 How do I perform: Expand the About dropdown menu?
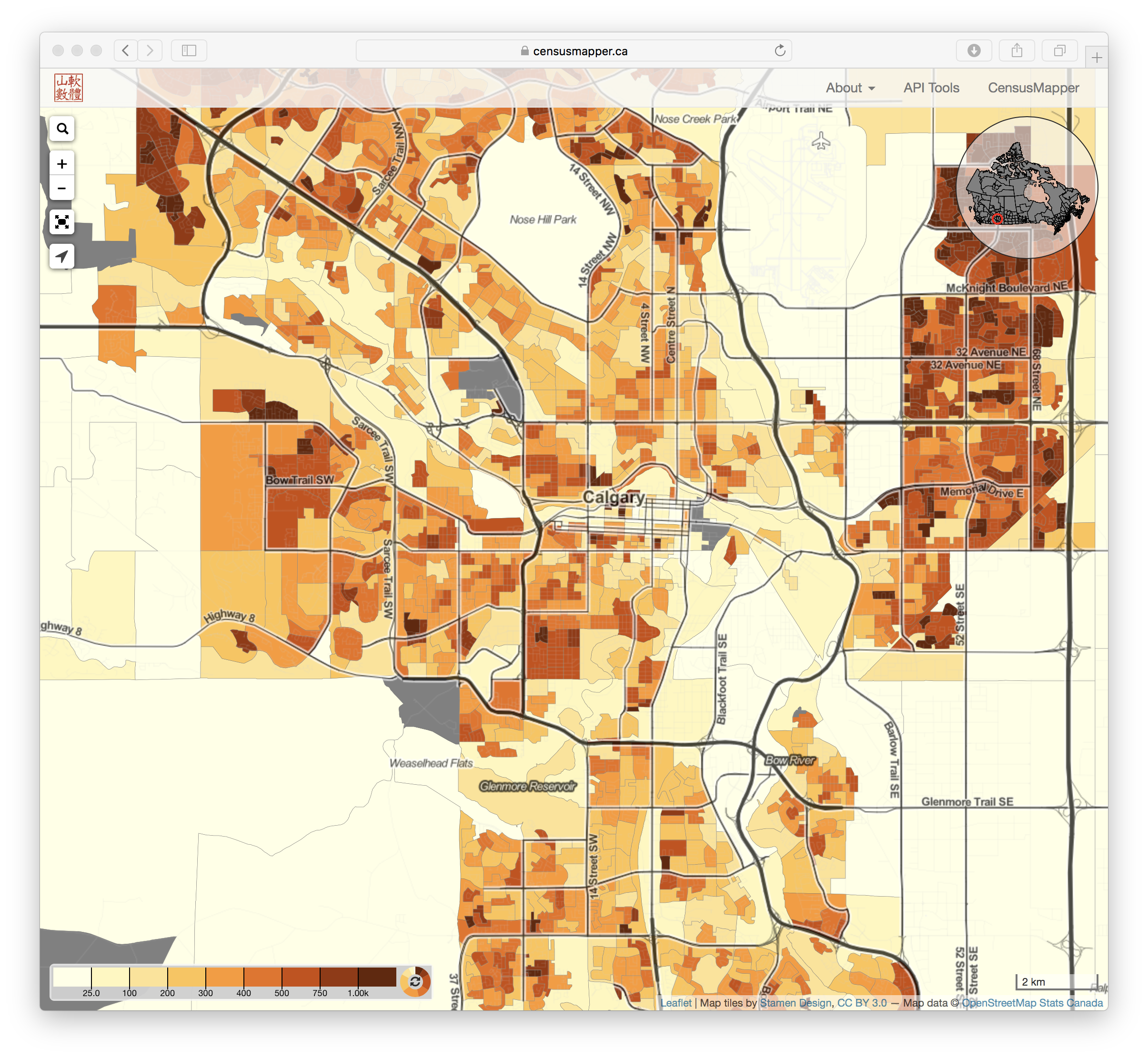(x=850, y=88)
